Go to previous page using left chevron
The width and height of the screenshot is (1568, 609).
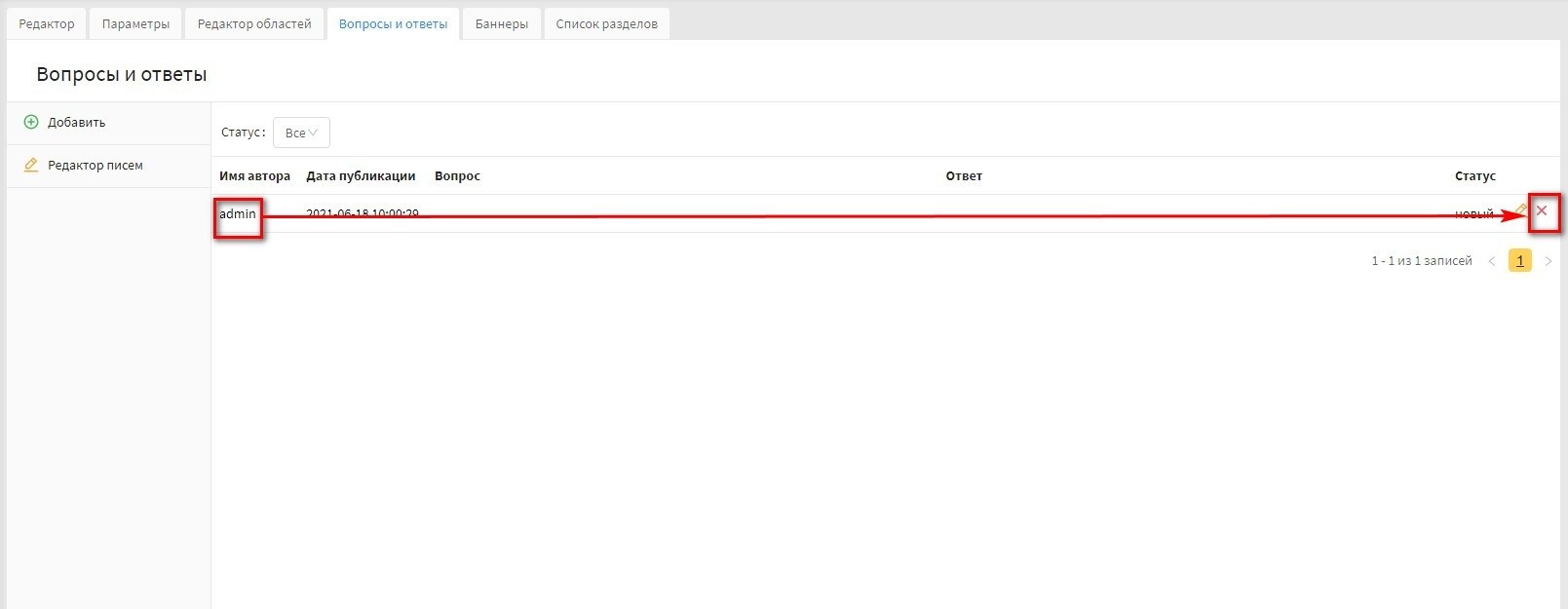pyautogui.click(x=1491, y=261)
